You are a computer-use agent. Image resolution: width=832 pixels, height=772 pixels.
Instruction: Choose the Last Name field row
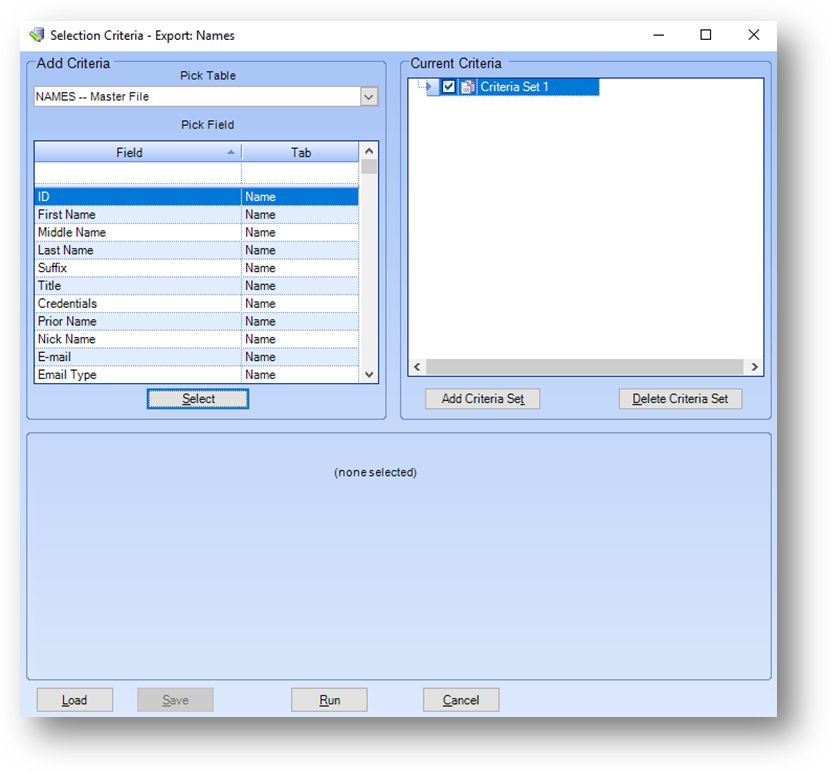point(136,250)
